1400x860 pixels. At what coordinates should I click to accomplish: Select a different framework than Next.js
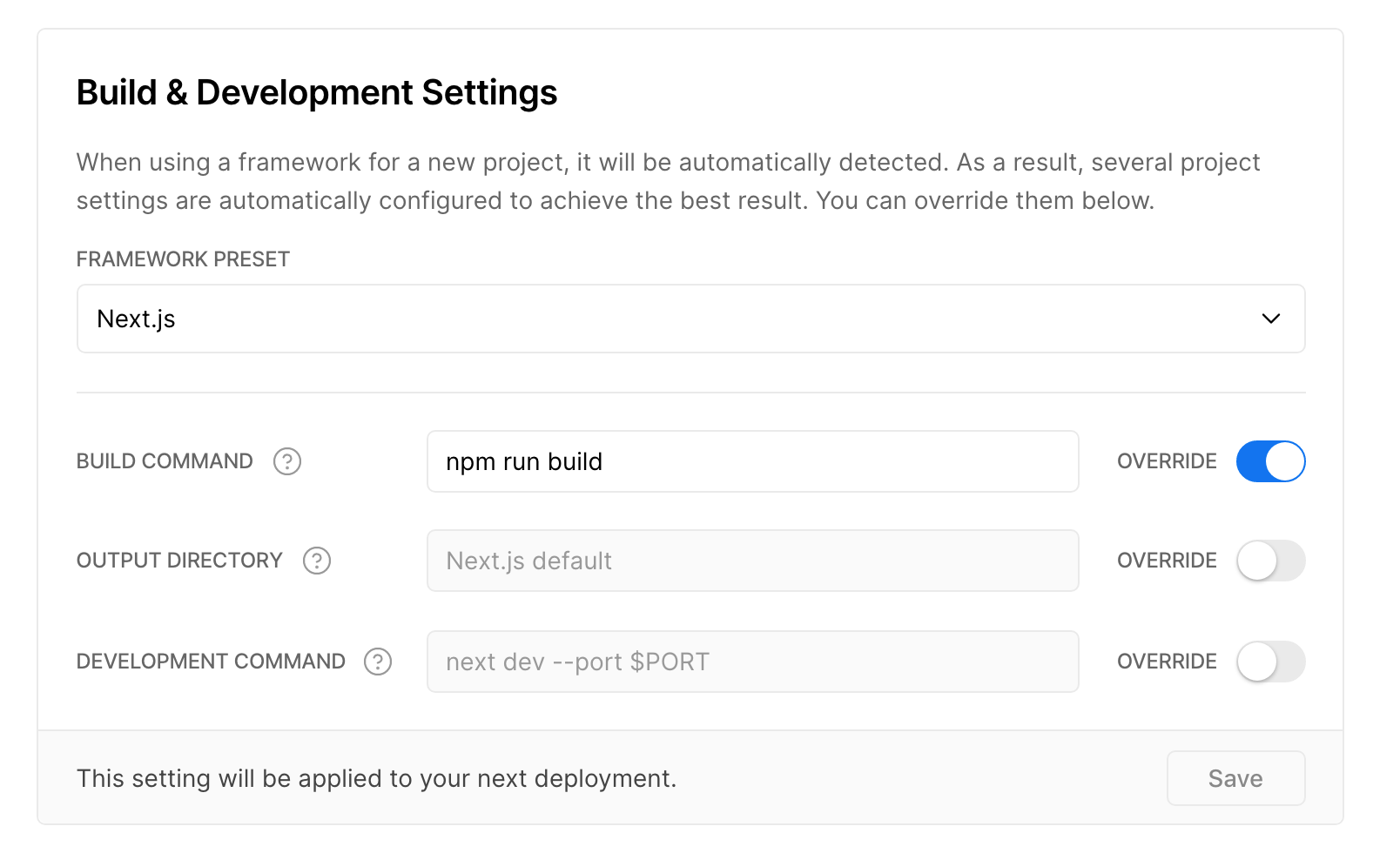coord(690,319)
